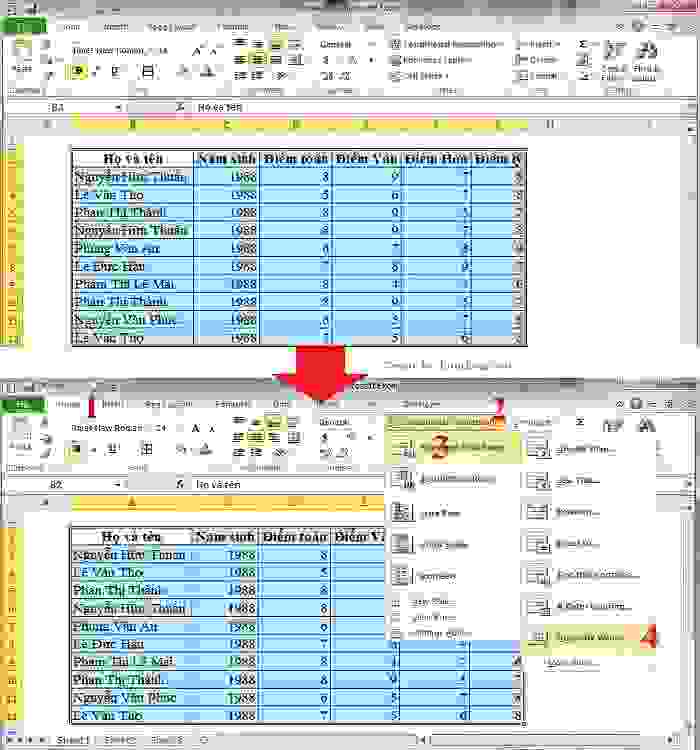Open Top/Bottom Rules menu entry
Screen dimensions: 700x750
452,479
